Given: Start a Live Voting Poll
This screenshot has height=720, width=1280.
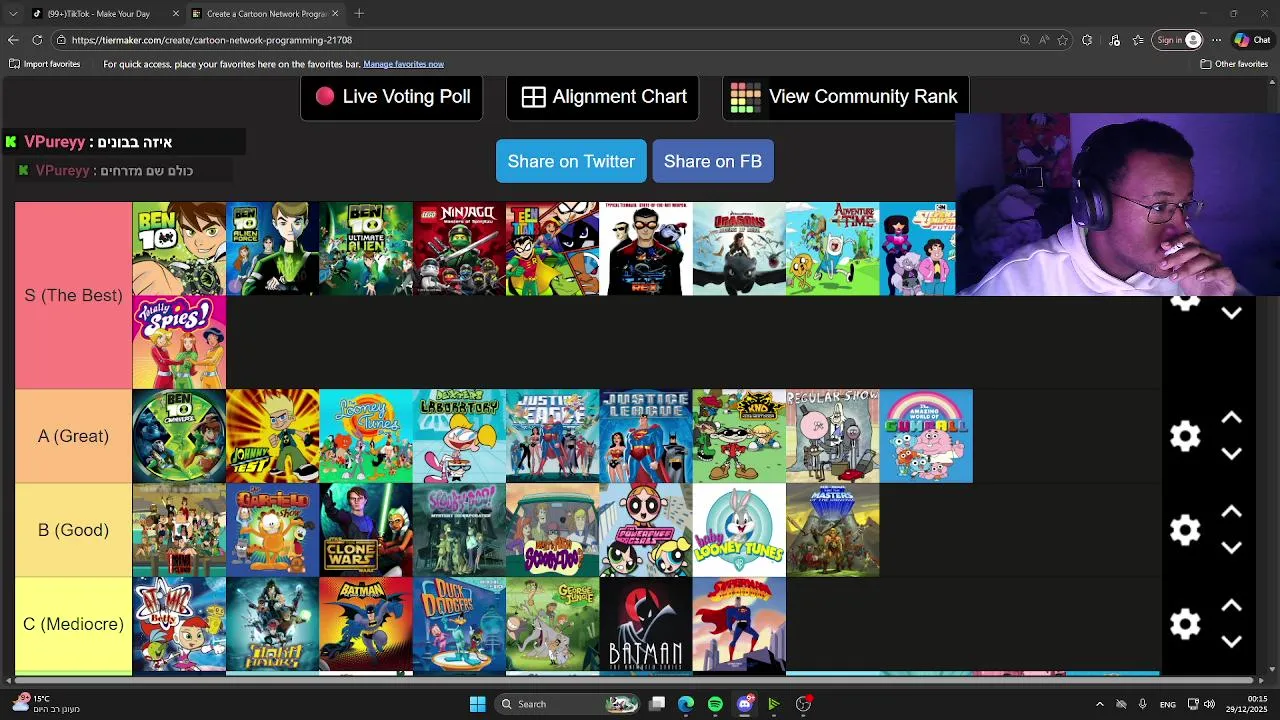Looking at the screenshot, I should tap(392, 97).
